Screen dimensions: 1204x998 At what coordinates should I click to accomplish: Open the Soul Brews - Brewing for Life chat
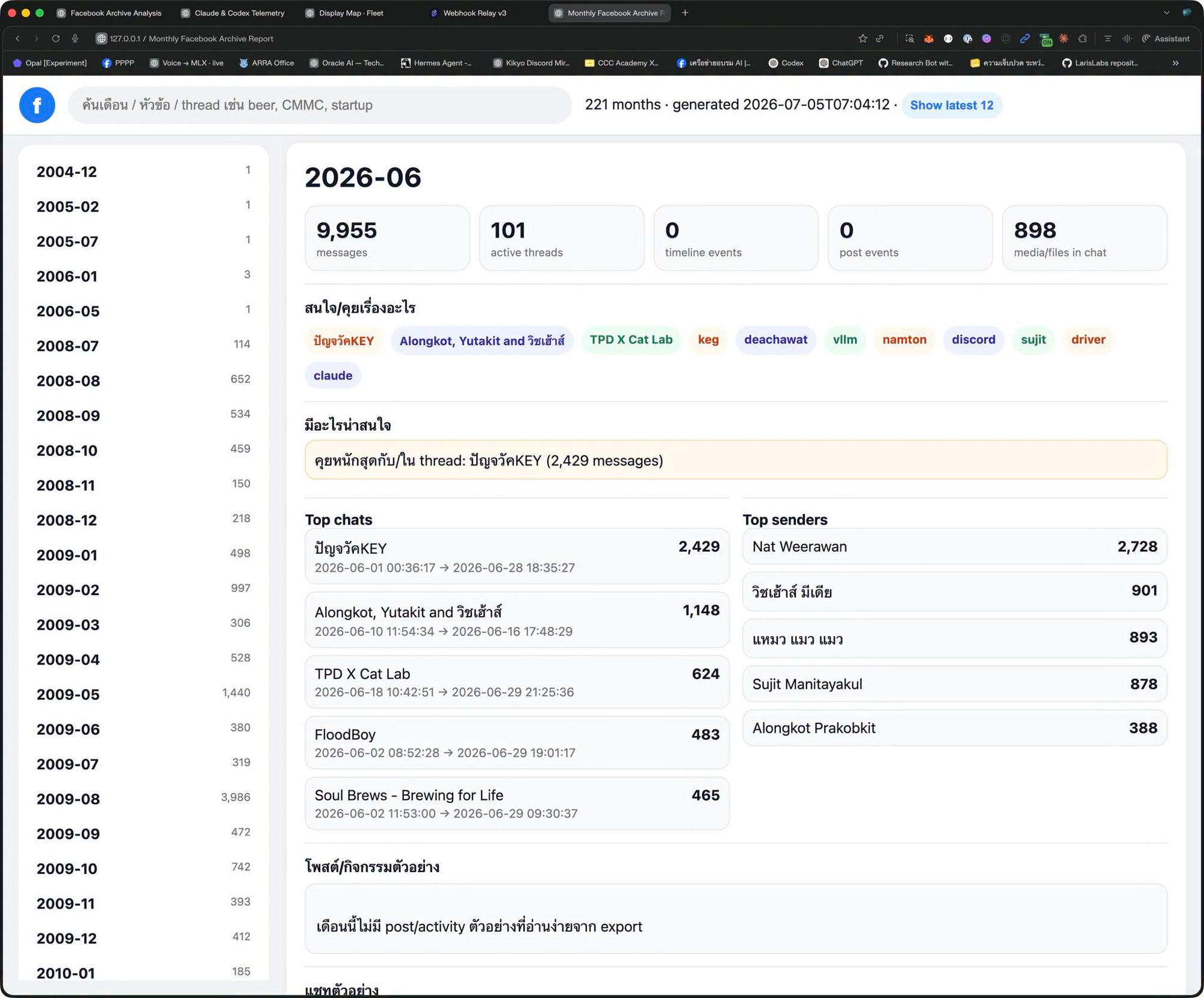click(x=517, y=803)
